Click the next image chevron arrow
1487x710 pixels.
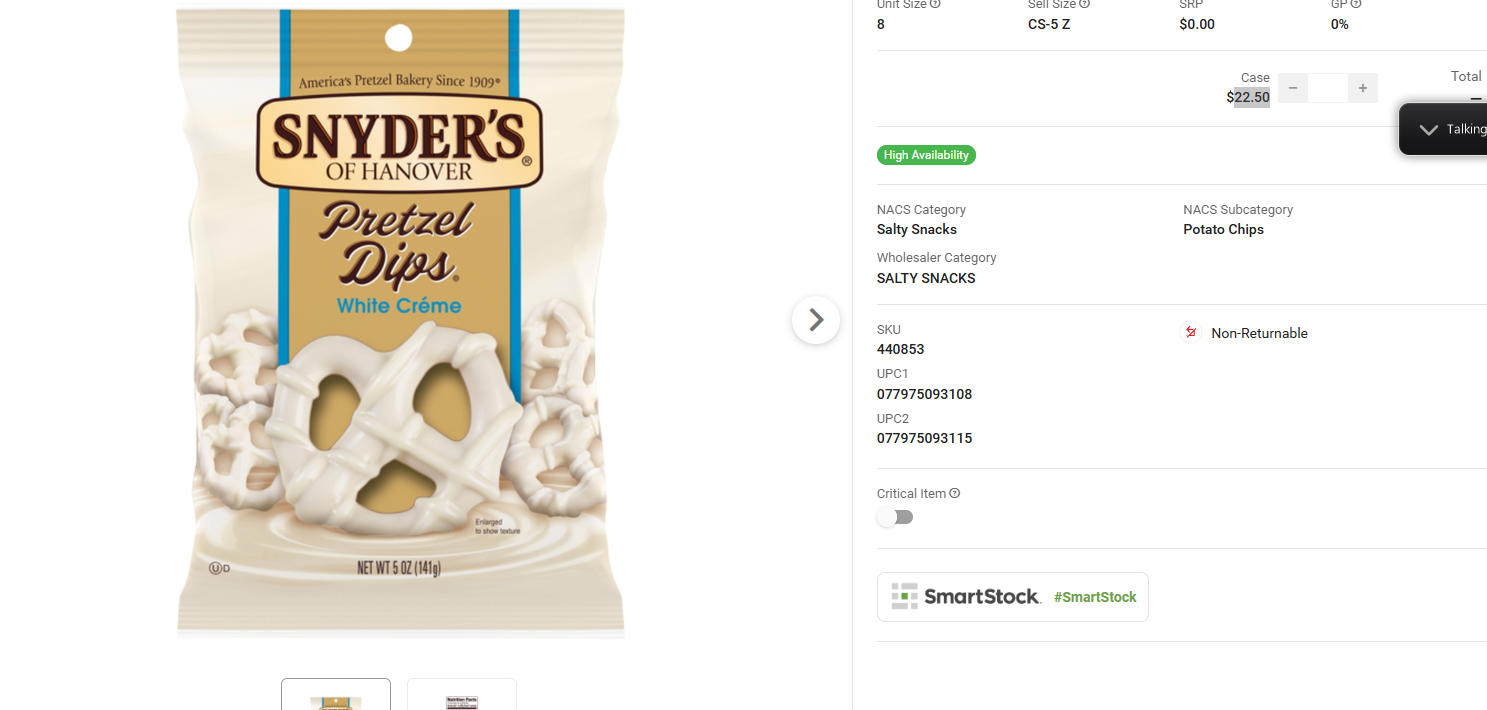tap(816, 320)
